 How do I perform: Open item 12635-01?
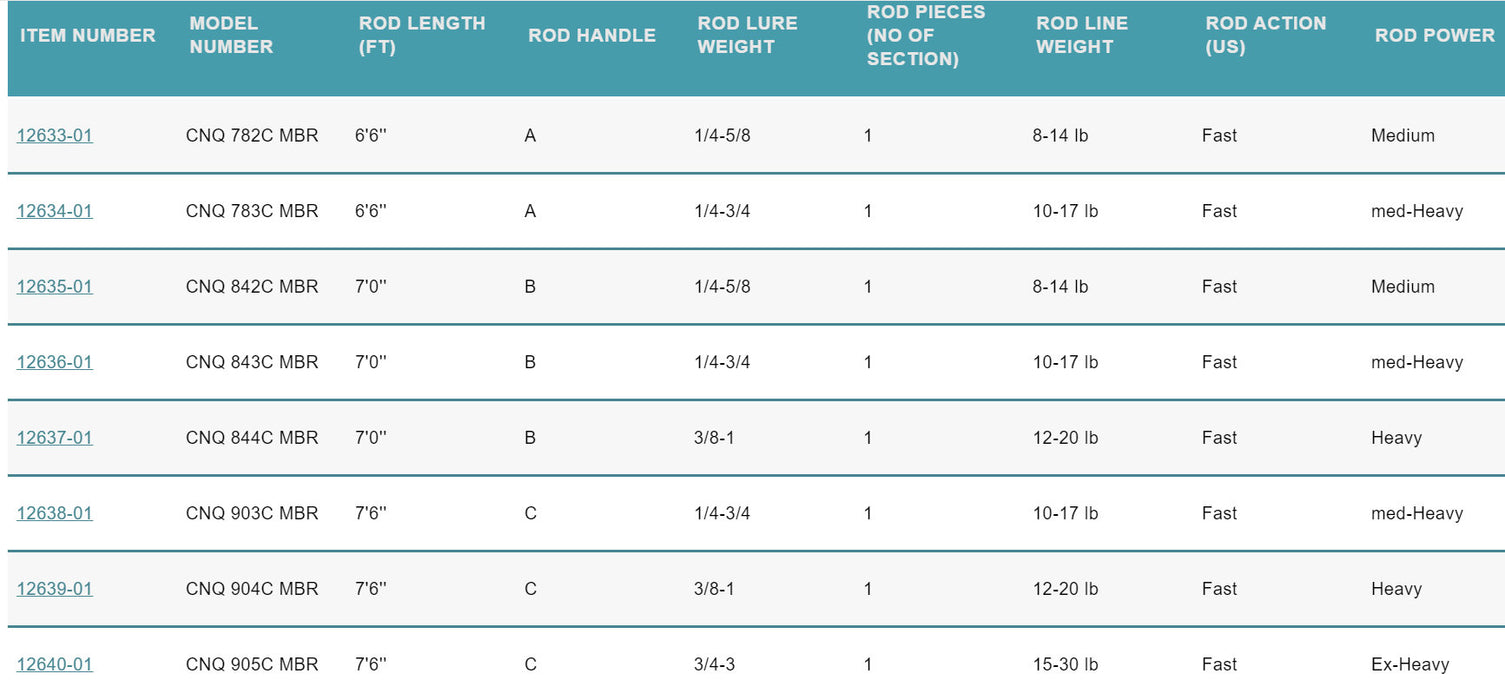pos(55,287)
